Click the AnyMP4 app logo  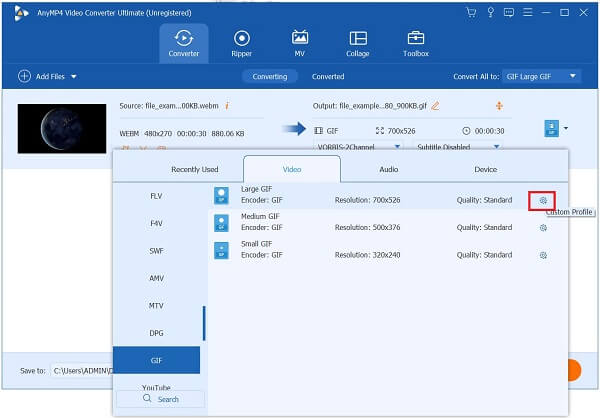pyautogui.click(x=21, y=13)
